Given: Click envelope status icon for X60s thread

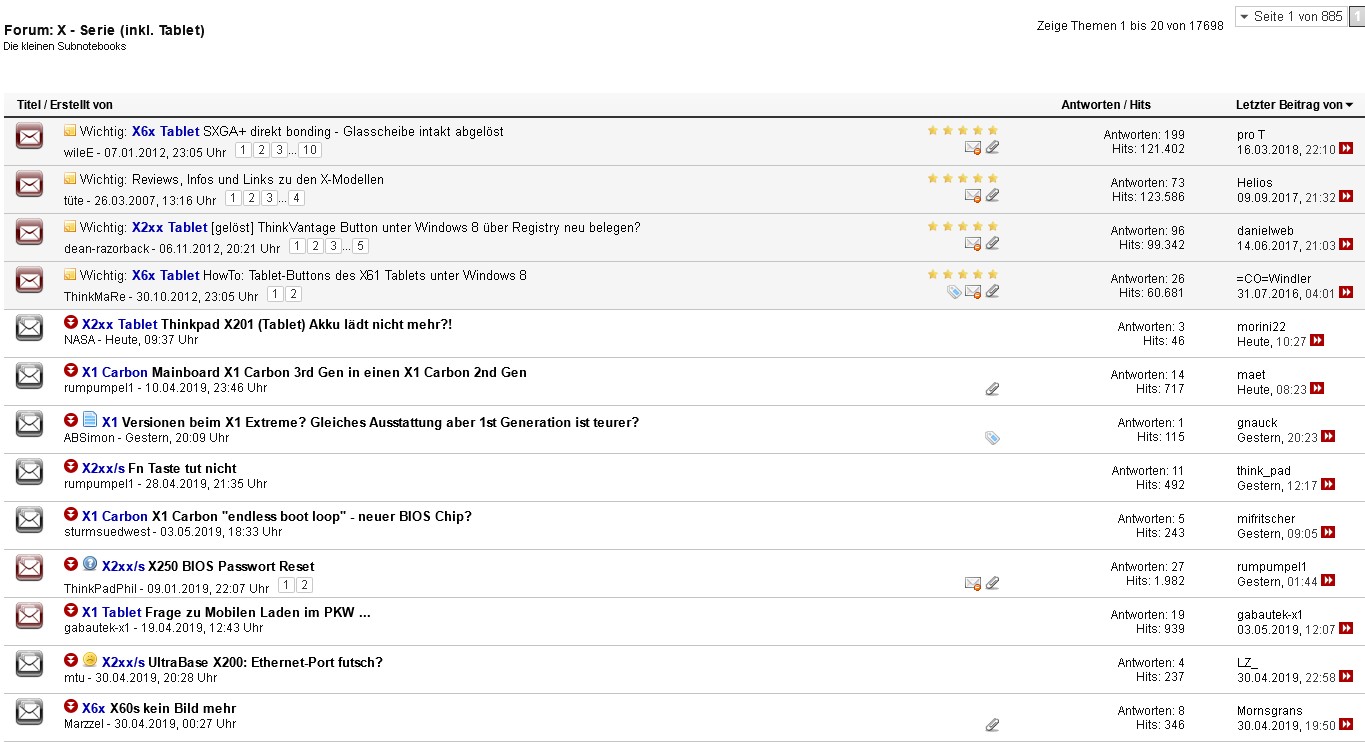Looking at the screenshot, I should coord(30,712).
